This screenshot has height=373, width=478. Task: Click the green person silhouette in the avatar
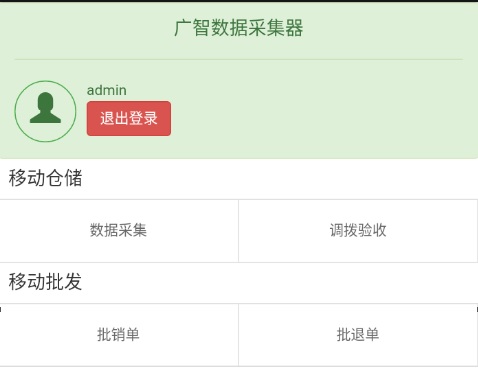(x=45, y=108)
